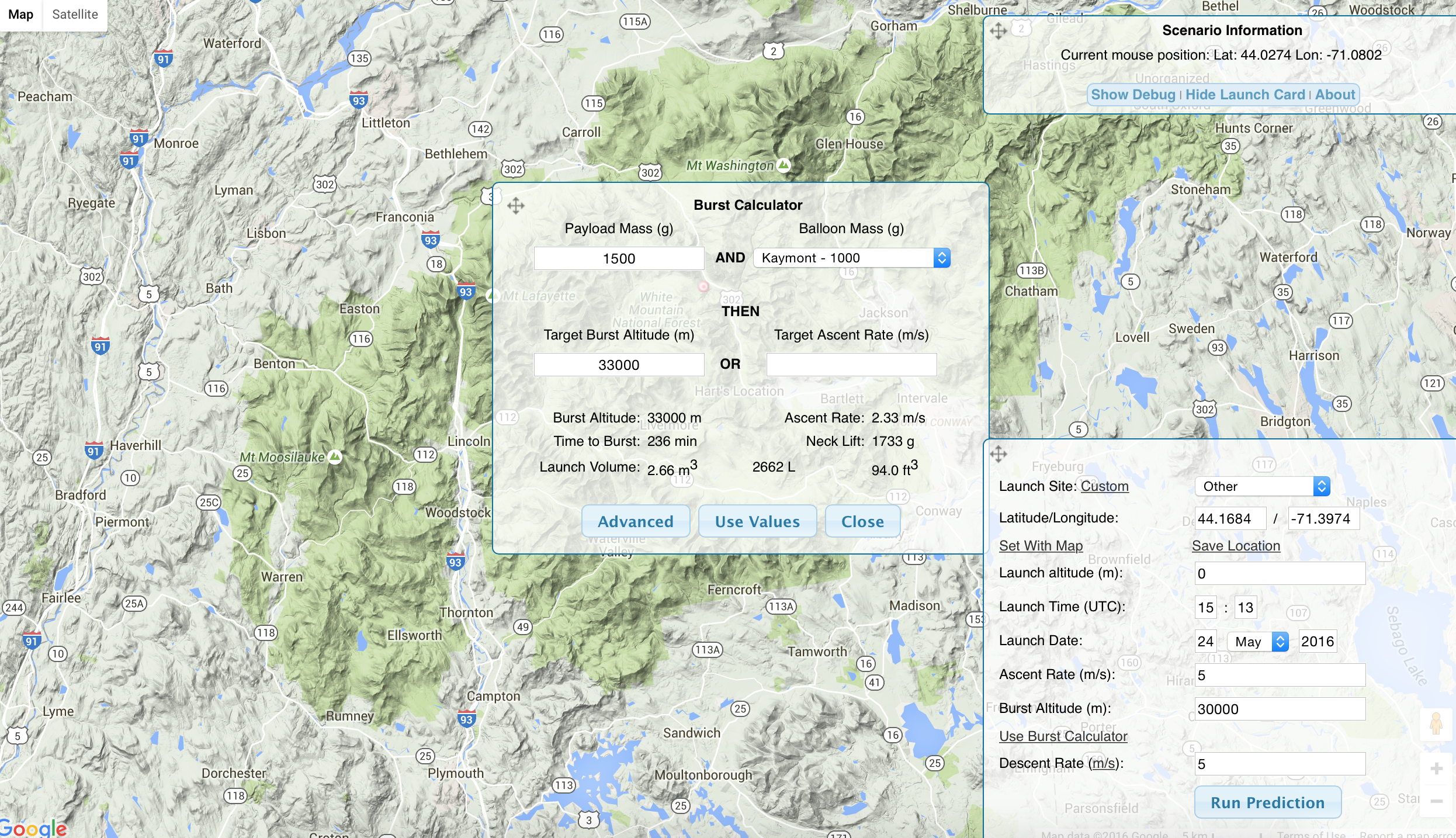The image size is (1456, 838).
Task: Open the Balloon Mass Kaymont - 1000 dropdown
Action: [852, 258]
